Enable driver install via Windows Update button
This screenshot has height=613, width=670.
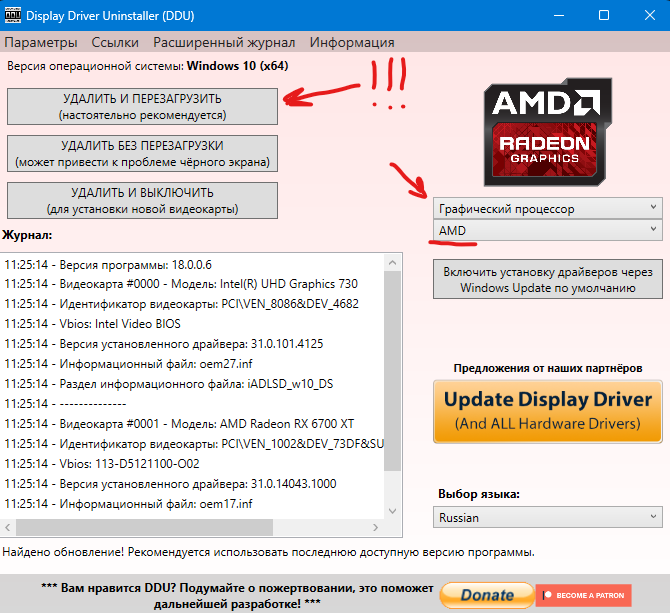[x=548, y=279]
